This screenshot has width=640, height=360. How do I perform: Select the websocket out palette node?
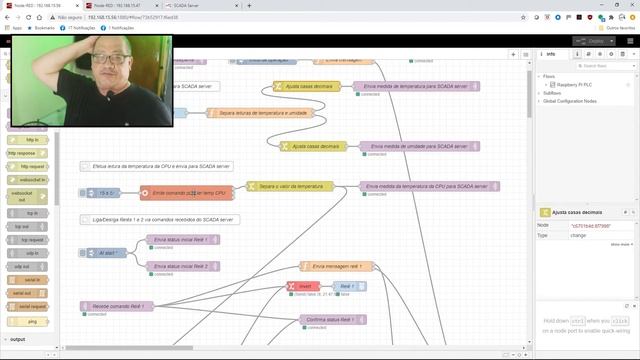pyautogui.click(x=27, y=196)
